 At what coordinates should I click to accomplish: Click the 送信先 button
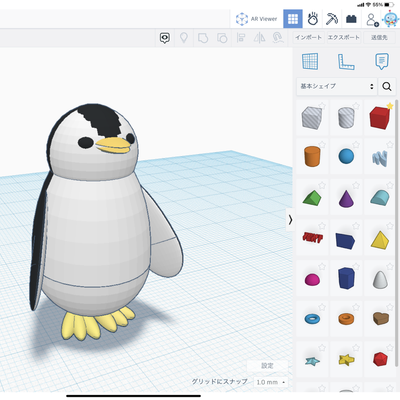click(379, 37)
